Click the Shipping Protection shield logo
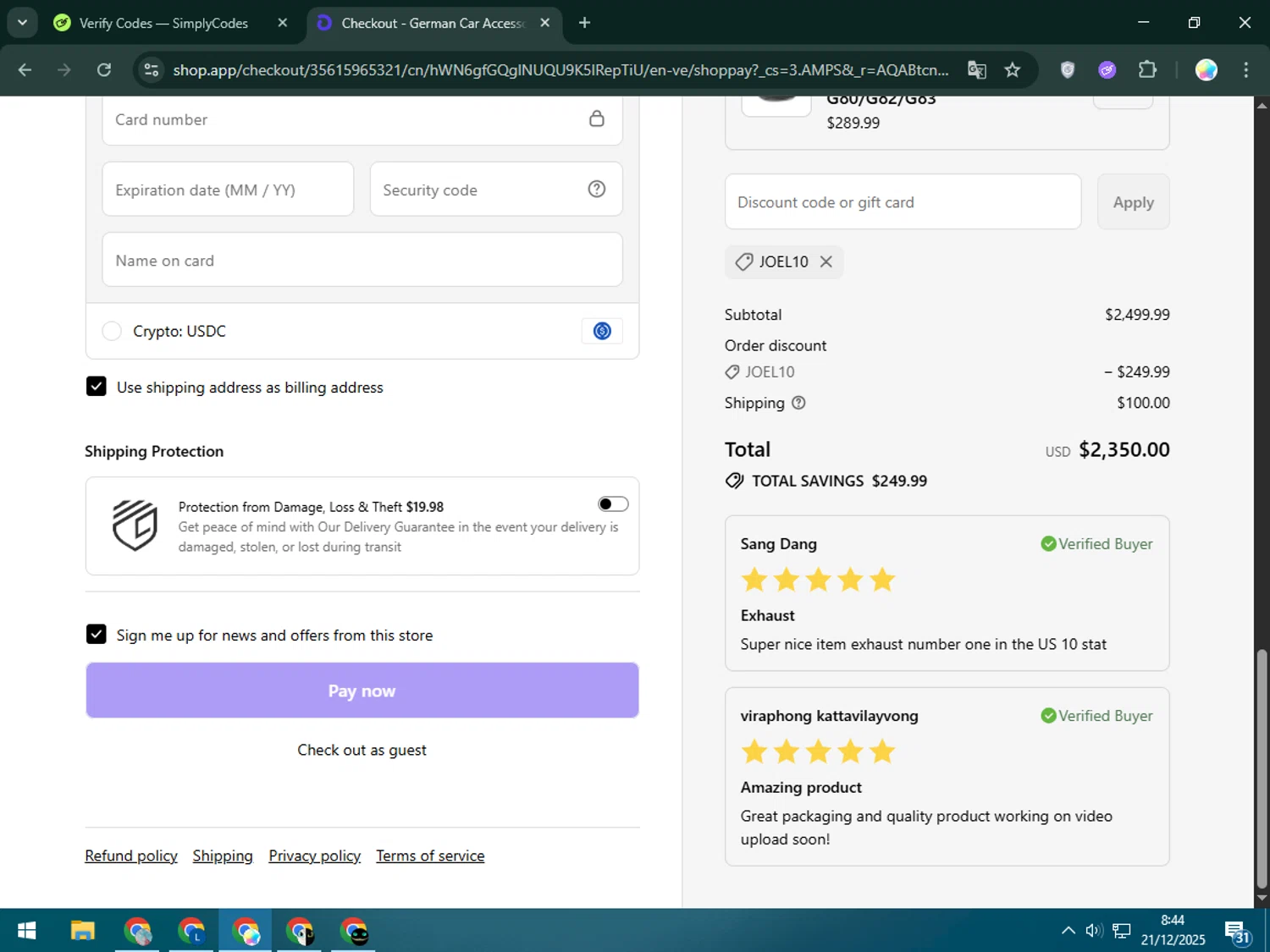The image size is (1270, 952). (135, 525)
